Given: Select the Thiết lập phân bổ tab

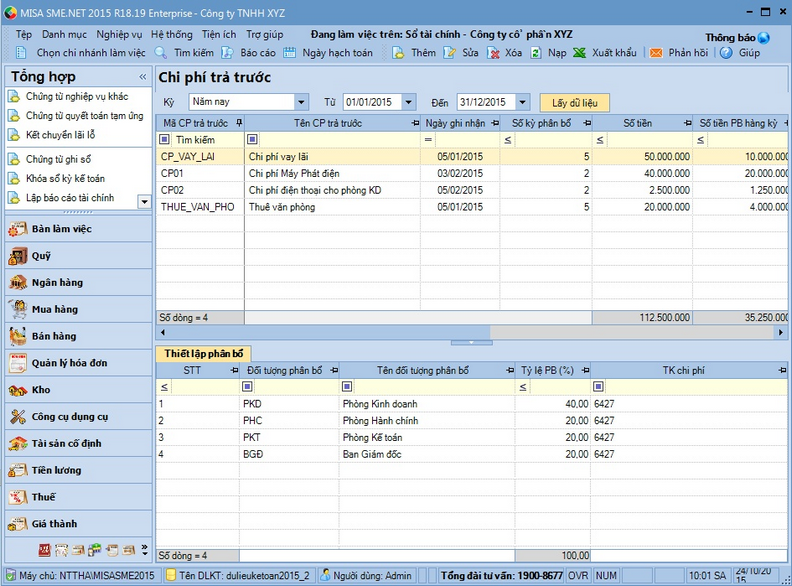Looking at the screenshot, I should point(204,354).
